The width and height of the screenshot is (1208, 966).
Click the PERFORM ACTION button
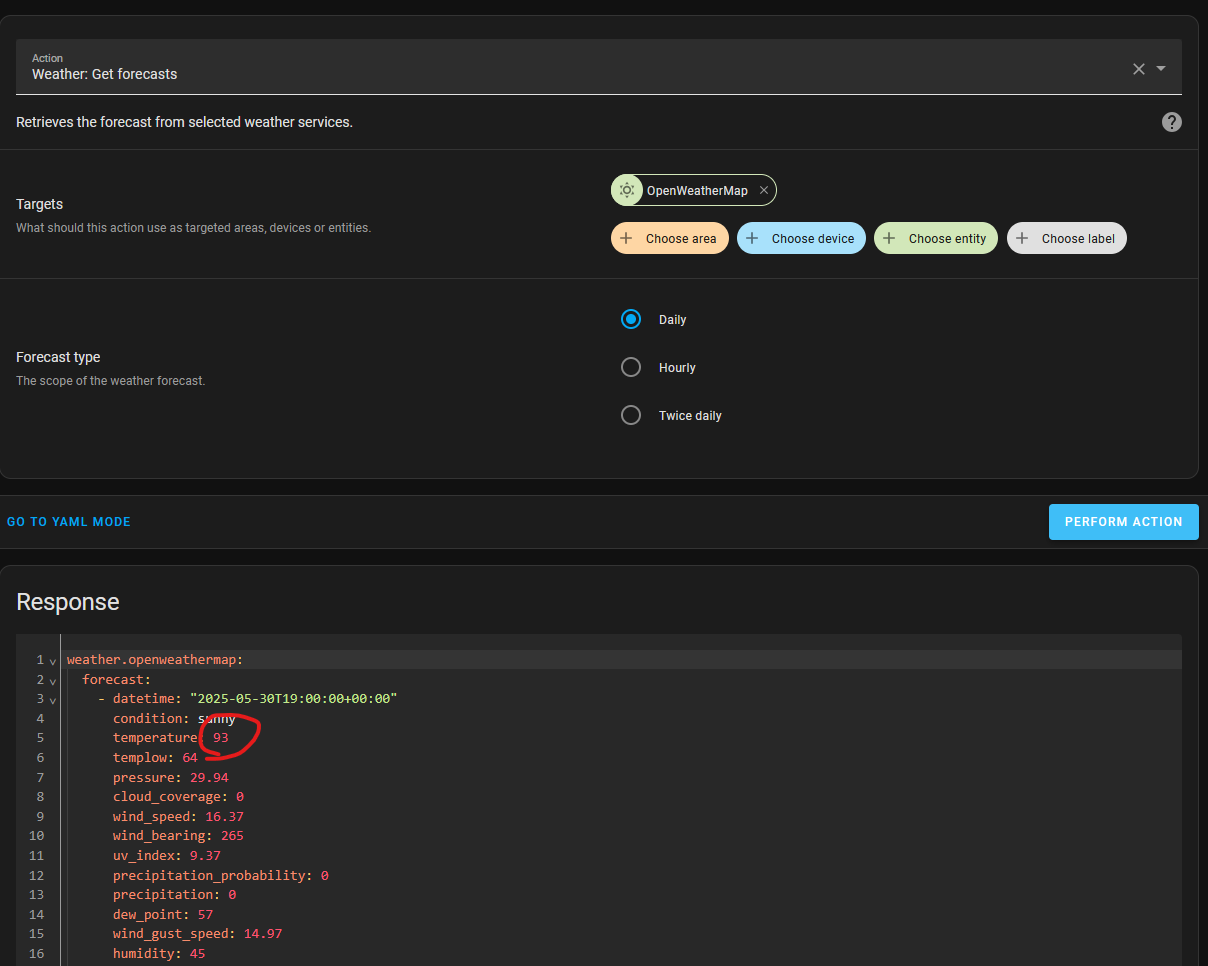click(x=1123, y=521)
